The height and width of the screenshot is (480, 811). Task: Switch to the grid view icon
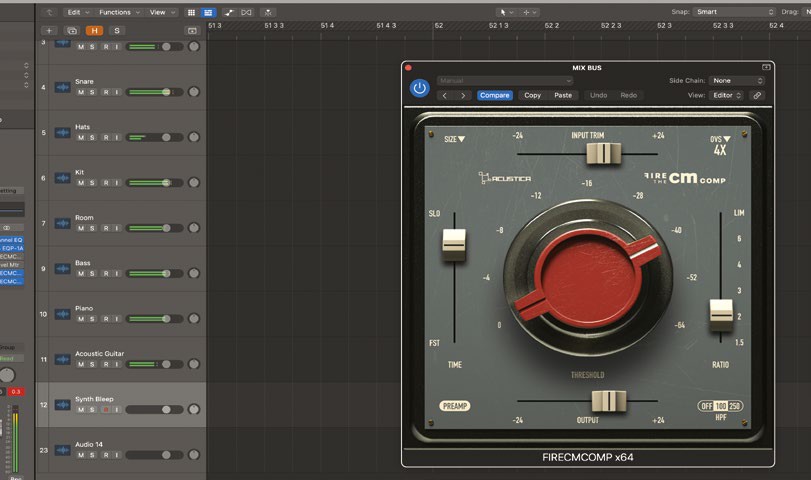click(191, 12)
